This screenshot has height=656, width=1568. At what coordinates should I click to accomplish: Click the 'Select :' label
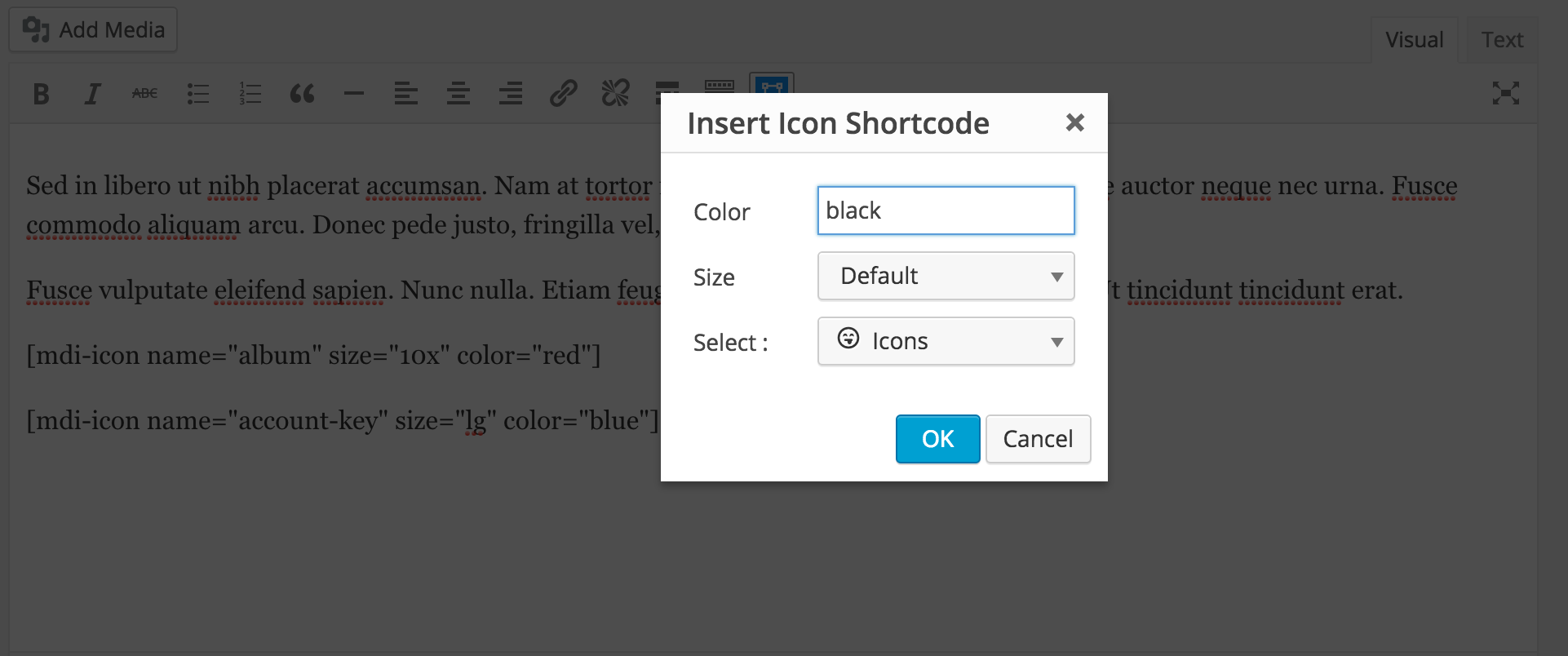731,343
